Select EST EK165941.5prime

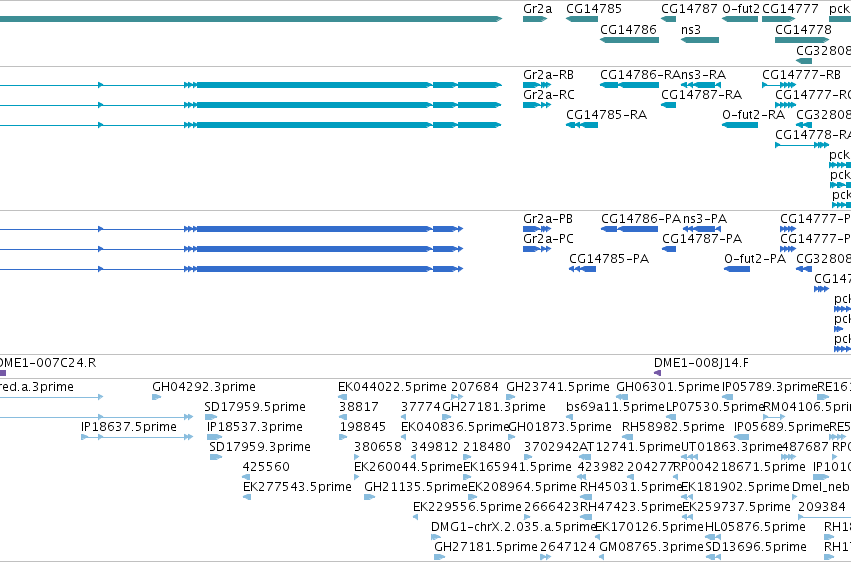[x=517, y=468]
